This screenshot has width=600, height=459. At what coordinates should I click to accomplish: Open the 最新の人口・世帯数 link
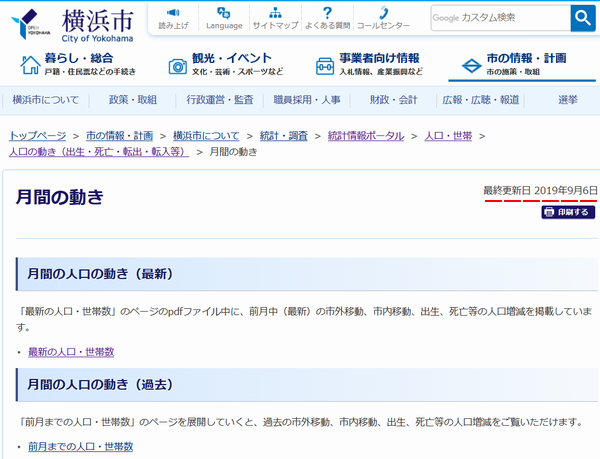point(71,352)
